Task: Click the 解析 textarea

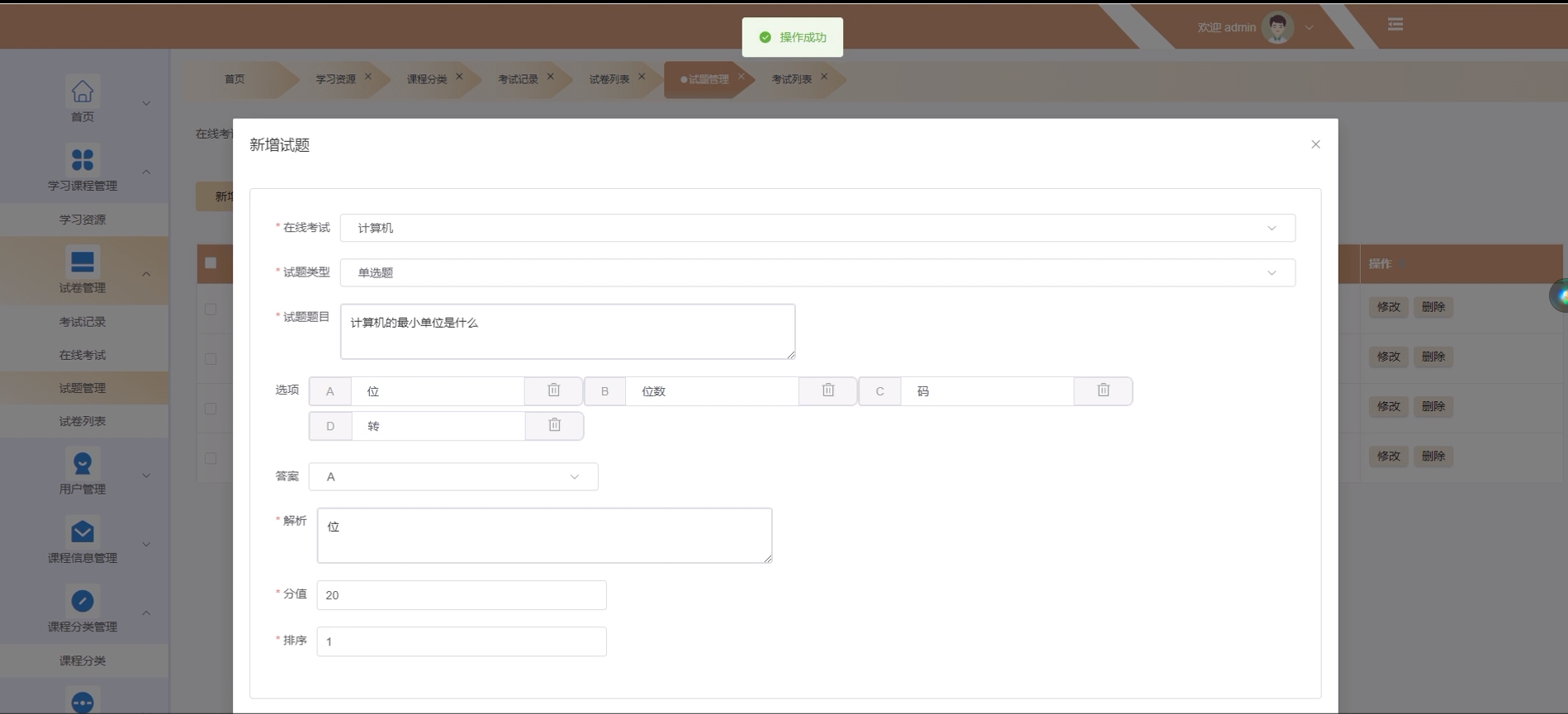Action: (x=545, y=535)
